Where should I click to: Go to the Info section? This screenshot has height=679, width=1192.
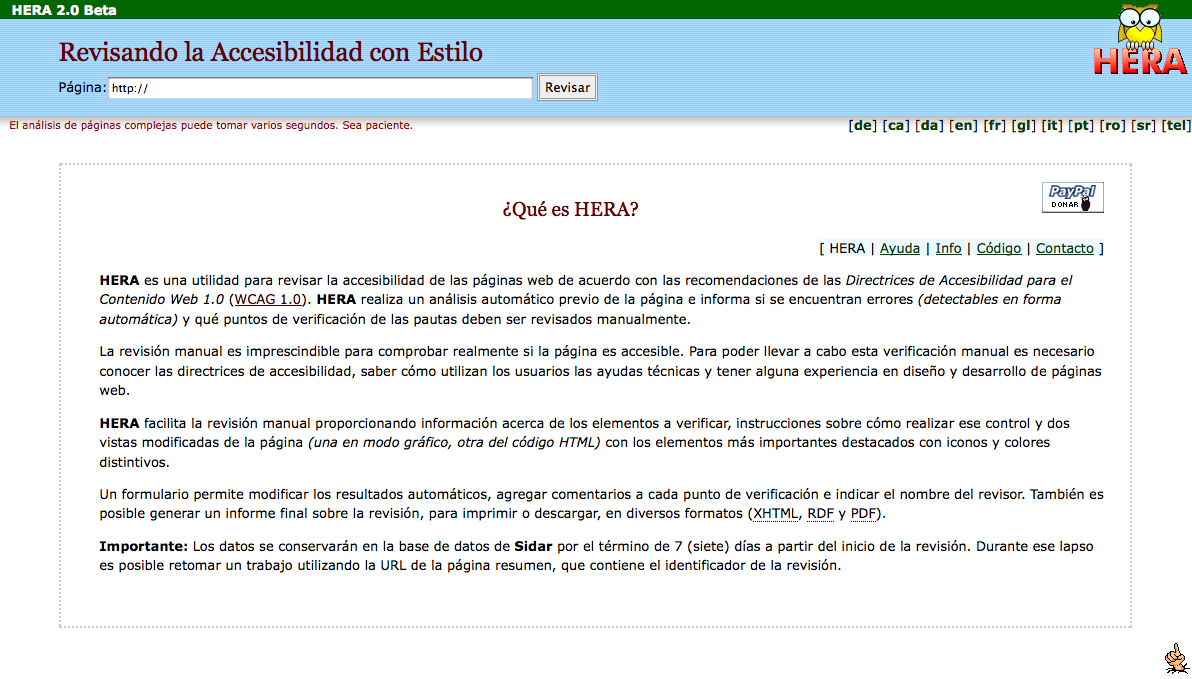[948, 248]
